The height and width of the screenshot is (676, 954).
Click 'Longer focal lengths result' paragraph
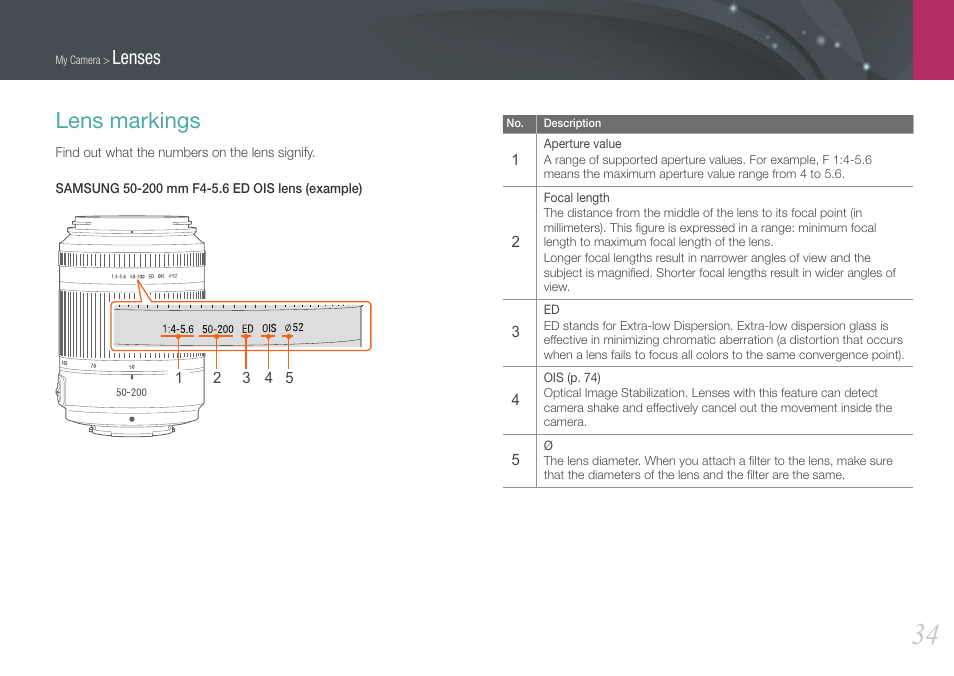tap(719, 273)
